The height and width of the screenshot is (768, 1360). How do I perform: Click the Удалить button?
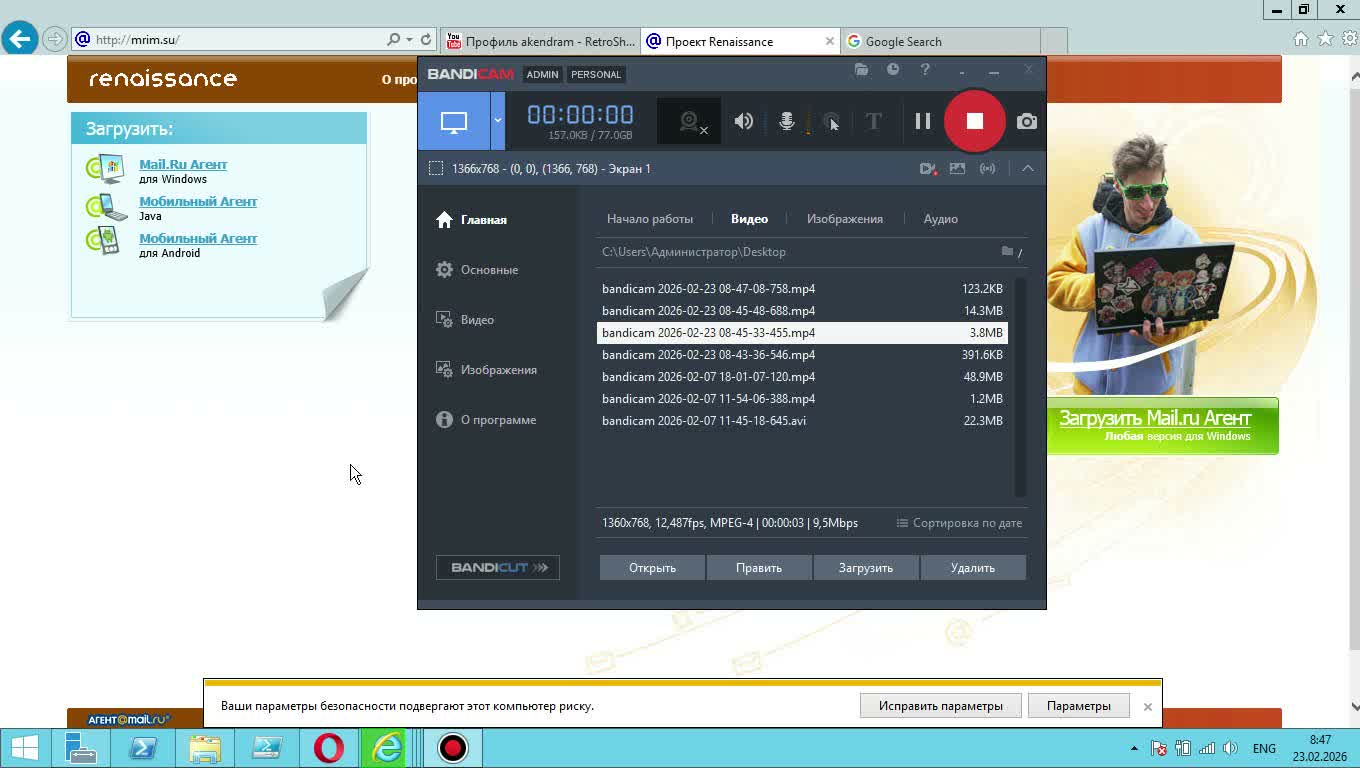(x=972, y=568)
